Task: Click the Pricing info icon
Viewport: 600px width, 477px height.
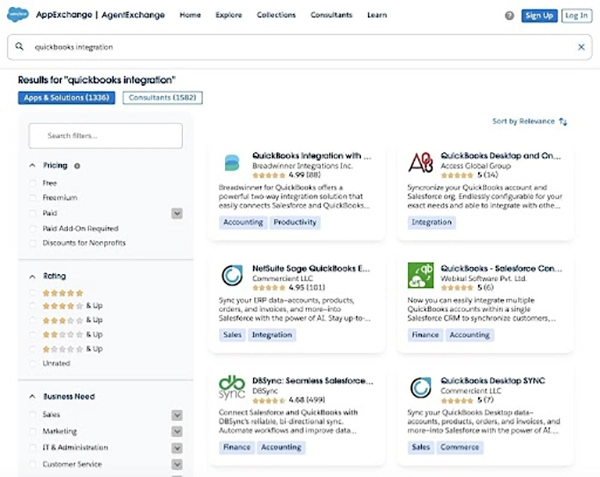Action: tap(77, 166)
